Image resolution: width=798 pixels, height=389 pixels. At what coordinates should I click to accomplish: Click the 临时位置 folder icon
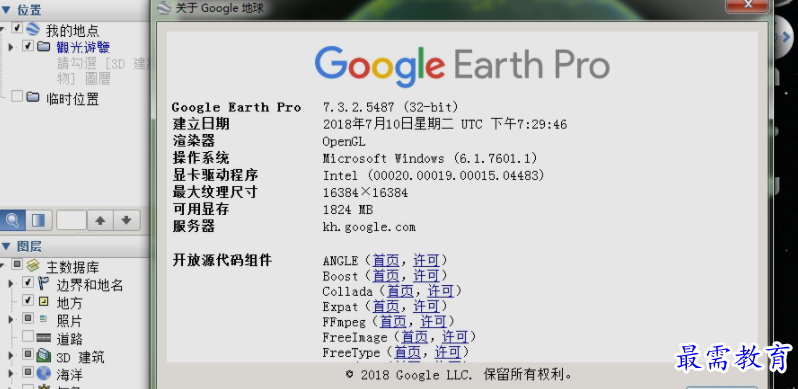[x=33, y=97]
